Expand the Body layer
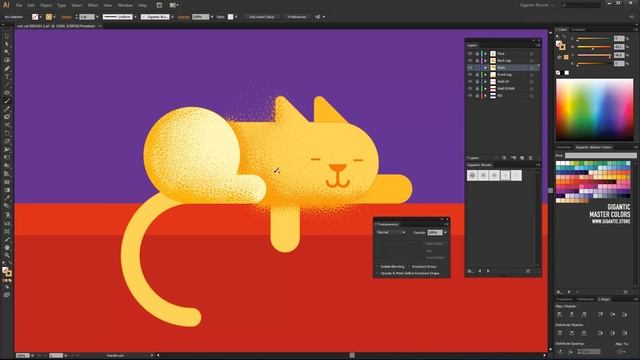 485,67
